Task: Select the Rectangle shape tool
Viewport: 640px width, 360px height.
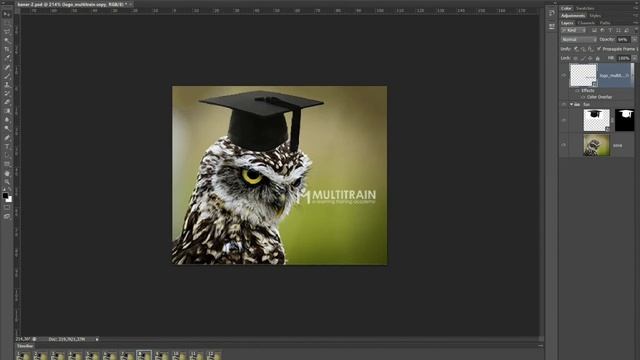Action: pos(7,164)
